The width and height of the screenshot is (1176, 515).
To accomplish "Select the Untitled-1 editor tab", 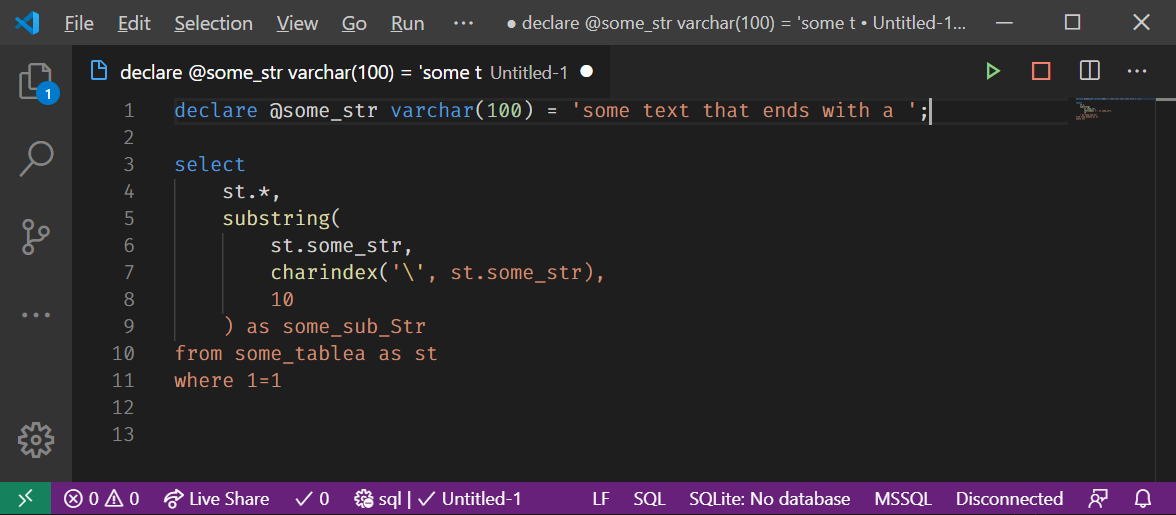I will (343, 72).
